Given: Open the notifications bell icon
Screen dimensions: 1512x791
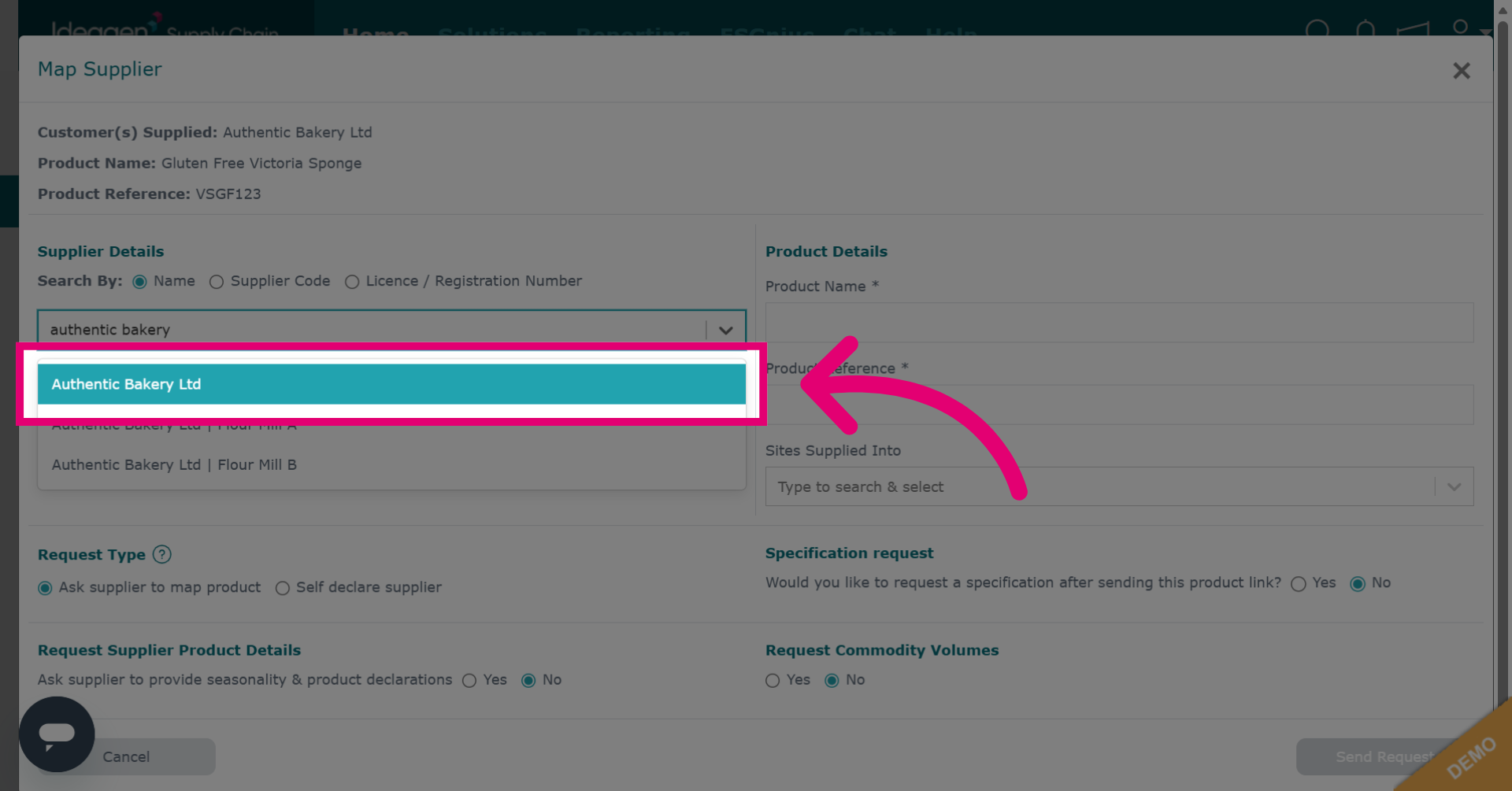Looking at the screenshot, I should 1366,31.
